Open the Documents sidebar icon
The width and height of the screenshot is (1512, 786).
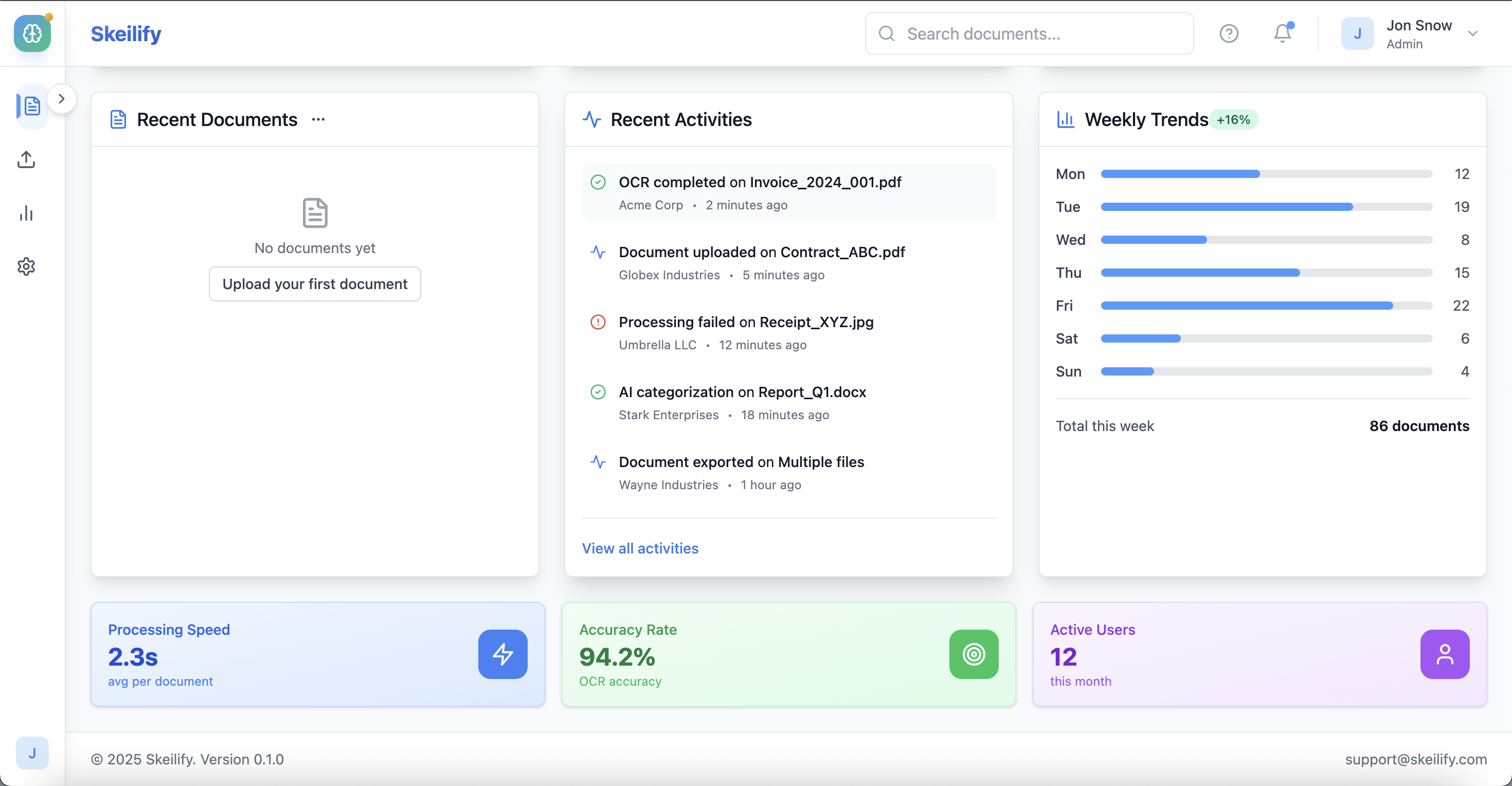[x=32, y=106]
